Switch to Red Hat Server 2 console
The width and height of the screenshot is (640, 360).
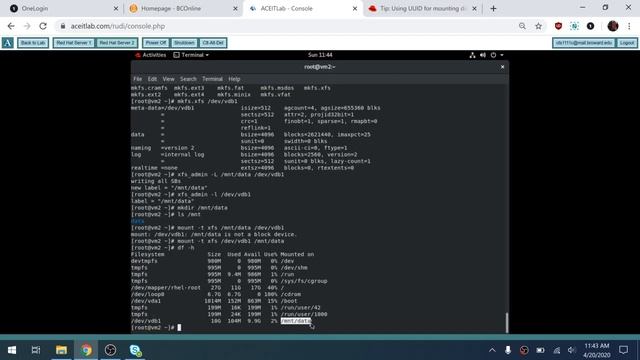(x=117, y=43)
